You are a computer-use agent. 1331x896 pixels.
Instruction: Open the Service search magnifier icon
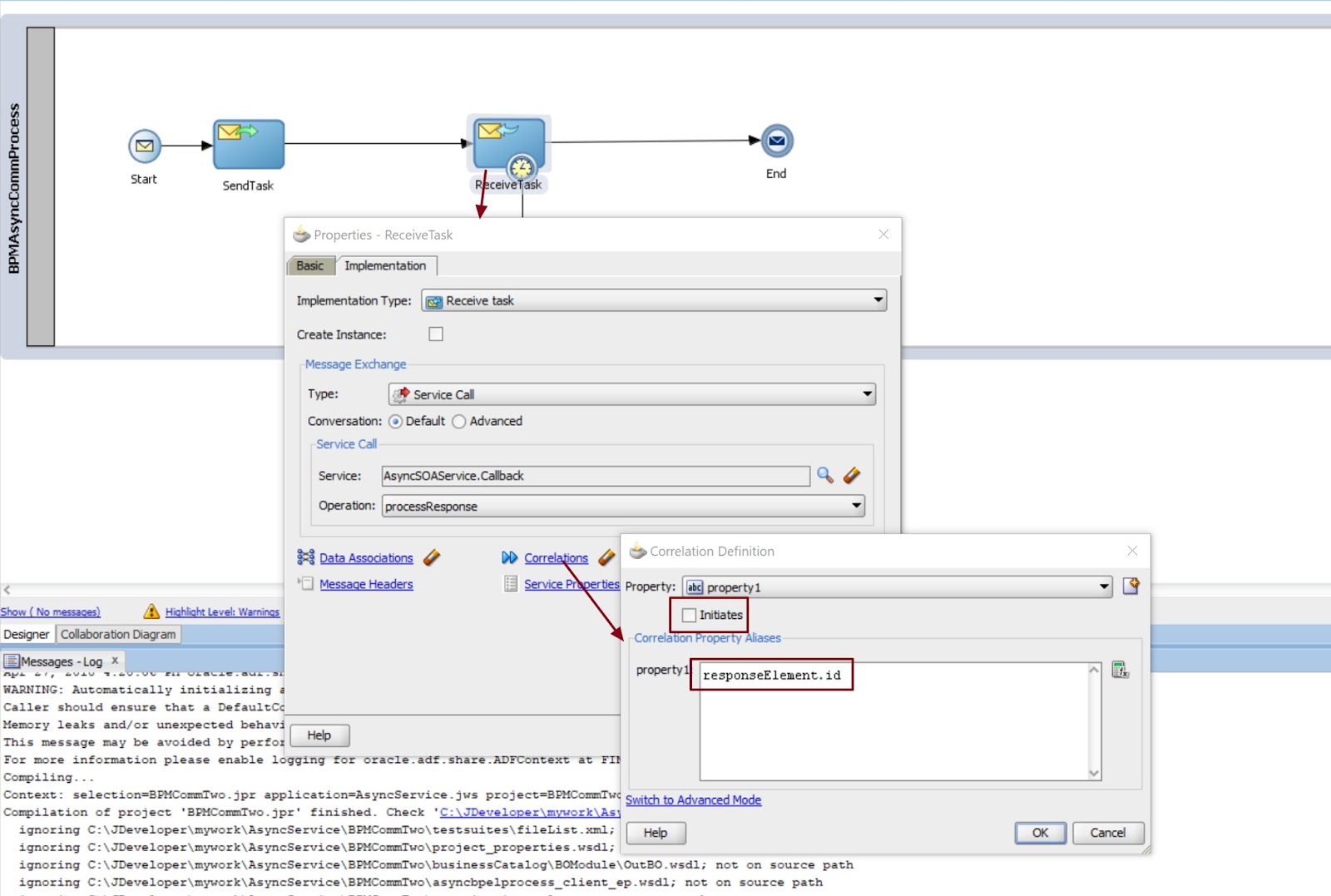[x=825, y=476]
